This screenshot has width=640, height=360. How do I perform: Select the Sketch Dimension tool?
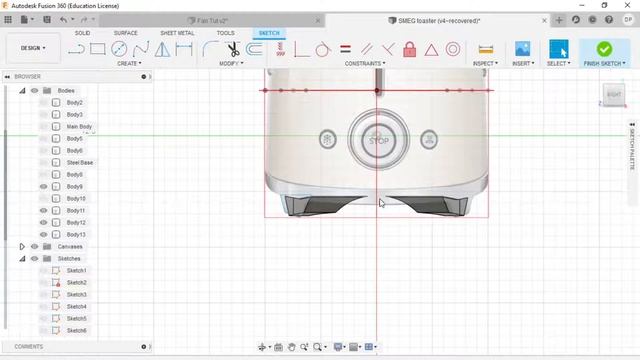pyautogui.click(x=184, y=49)
